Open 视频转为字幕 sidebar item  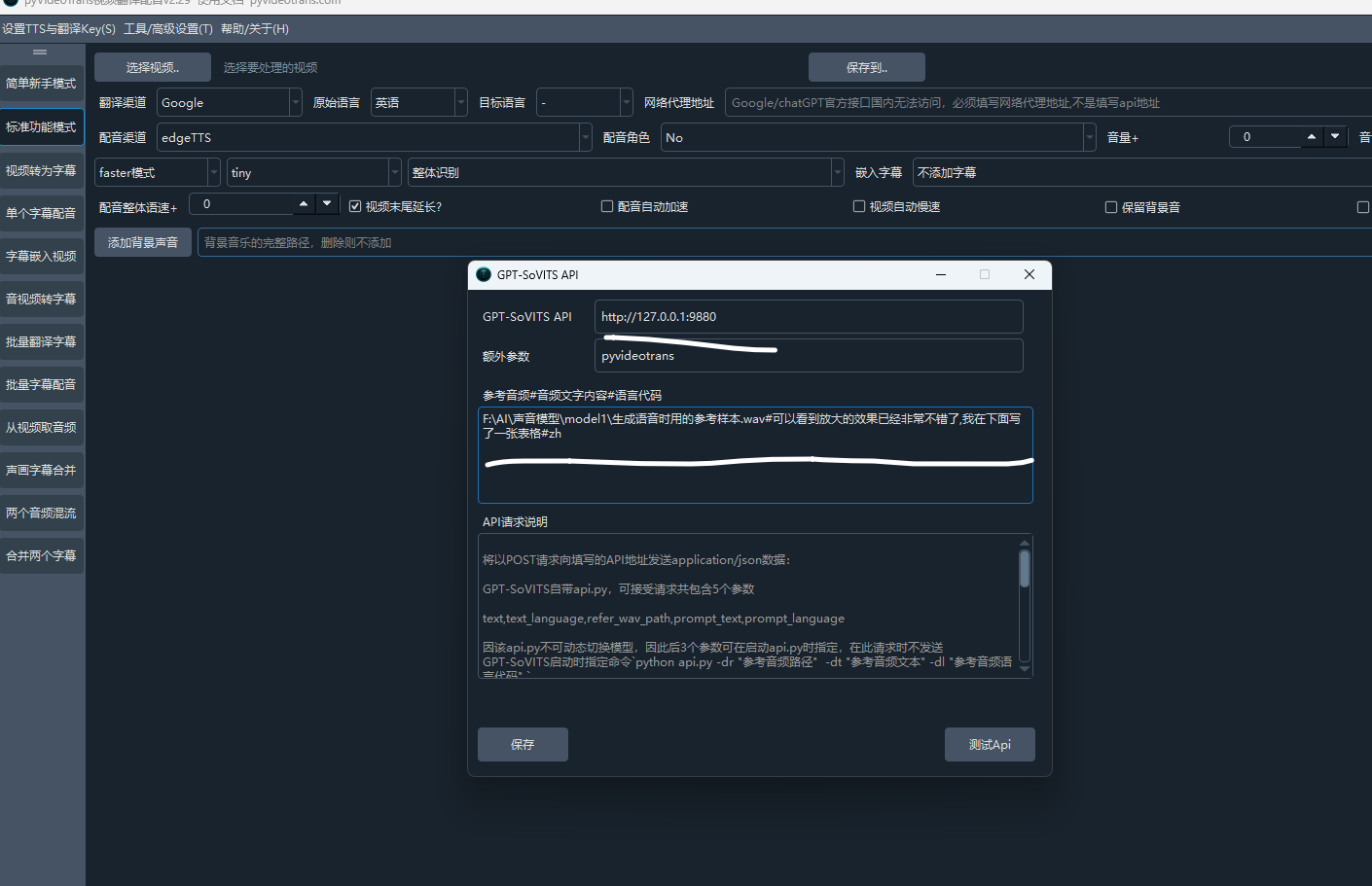pos(41,171)
